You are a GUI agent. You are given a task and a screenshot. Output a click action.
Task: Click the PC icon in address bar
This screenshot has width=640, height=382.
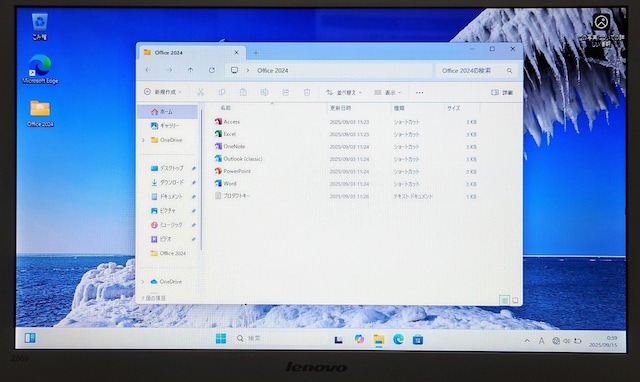(234, 70)
